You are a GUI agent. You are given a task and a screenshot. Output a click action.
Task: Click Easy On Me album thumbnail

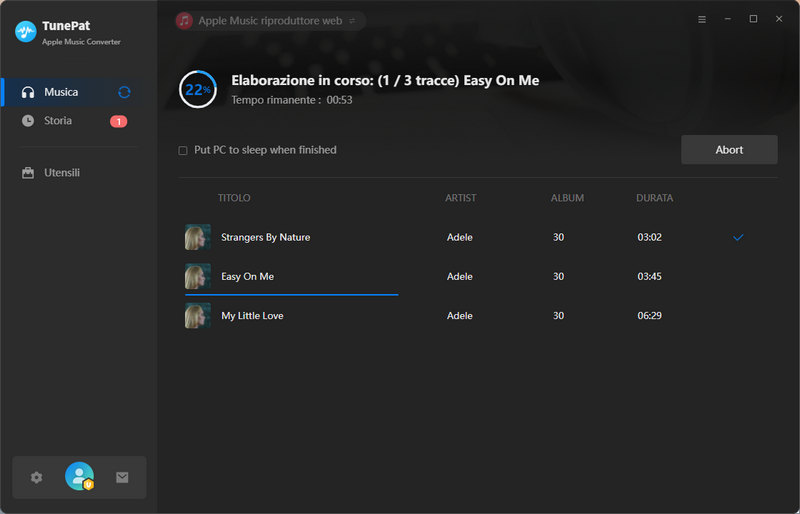[x=197, y=276]
